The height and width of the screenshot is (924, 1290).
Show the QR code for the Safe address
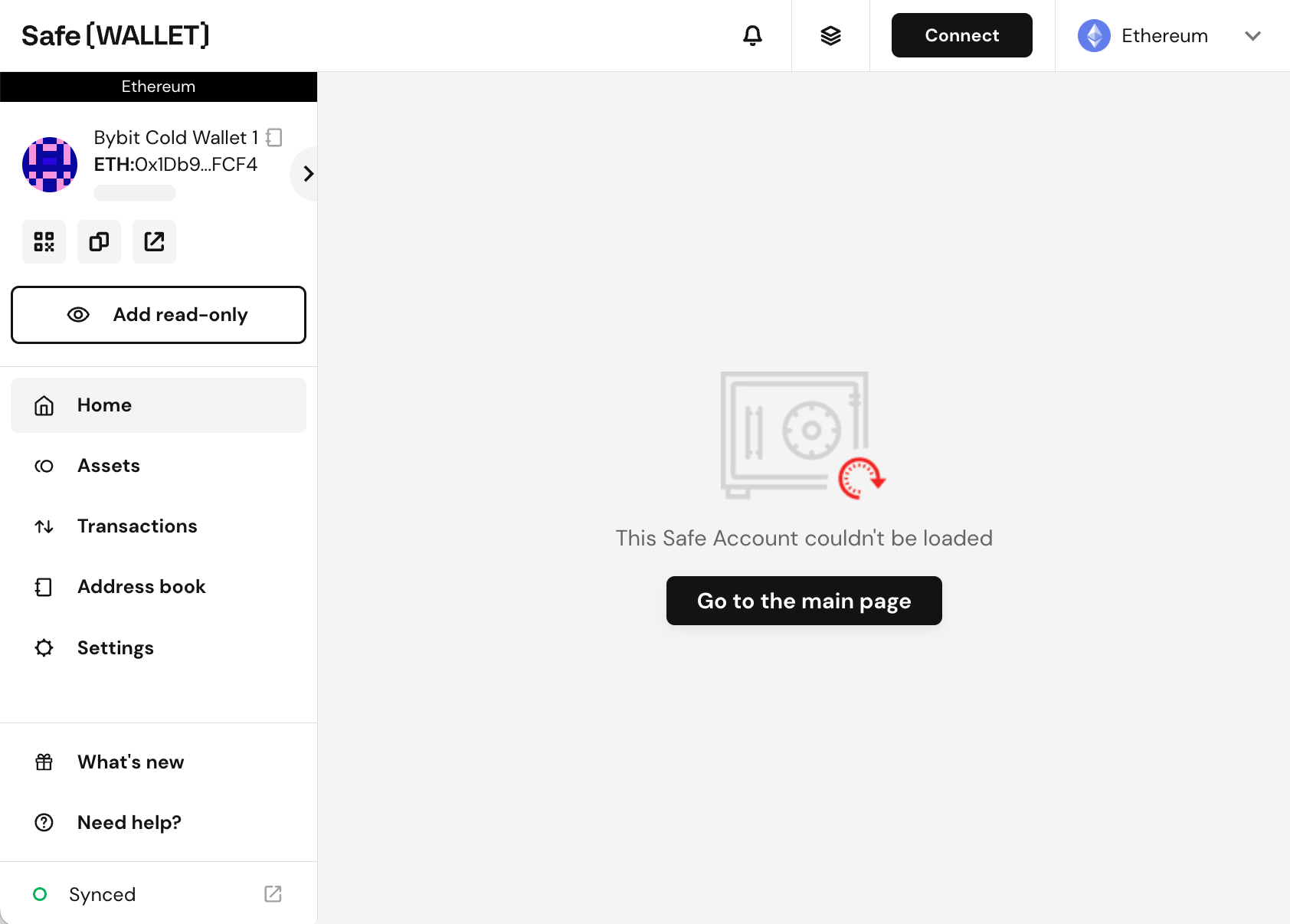(44, 242)
